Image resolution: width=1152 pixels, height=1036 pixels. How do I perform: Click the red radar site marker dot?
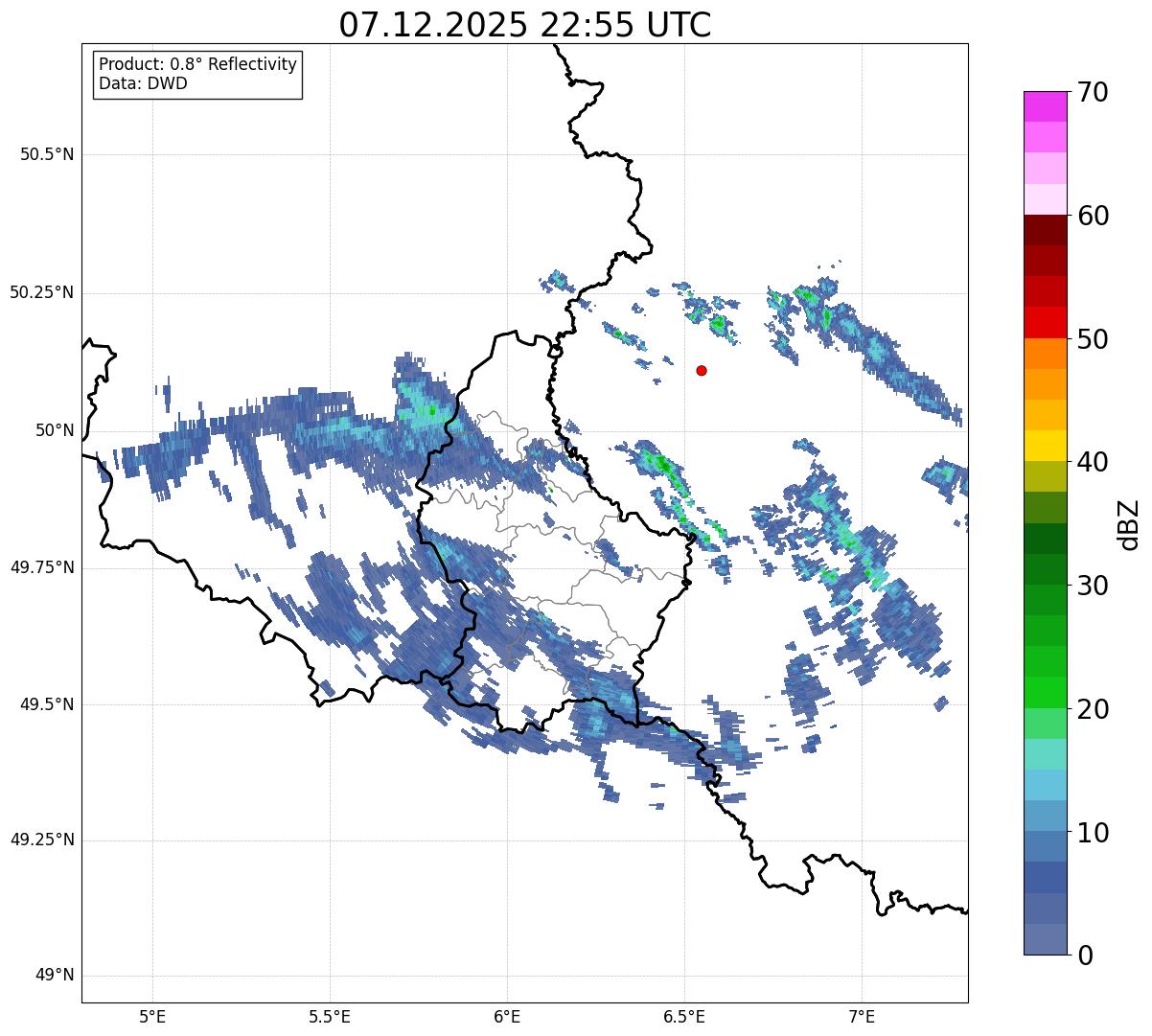pos(702,370)
